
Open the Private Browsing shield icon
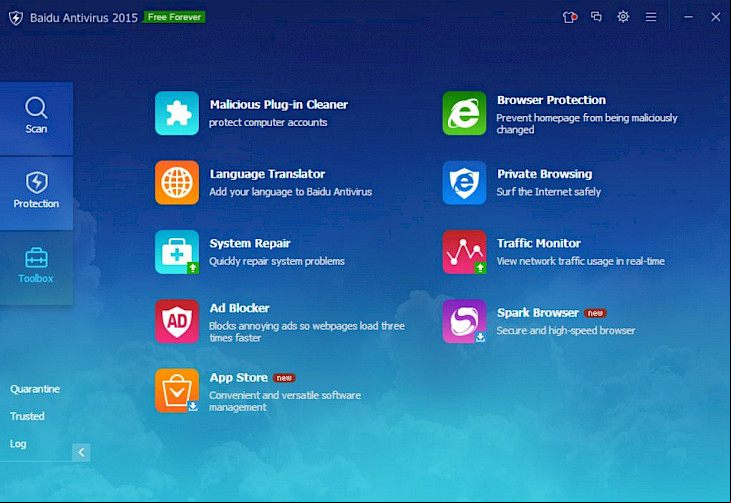464,183
